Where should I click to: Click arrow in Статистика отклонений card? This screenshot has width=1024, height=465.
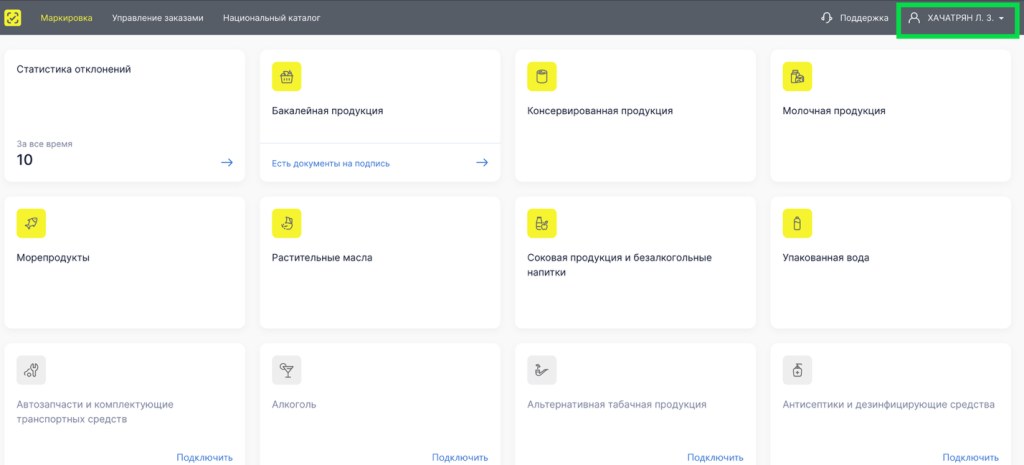tap(227, 162)
